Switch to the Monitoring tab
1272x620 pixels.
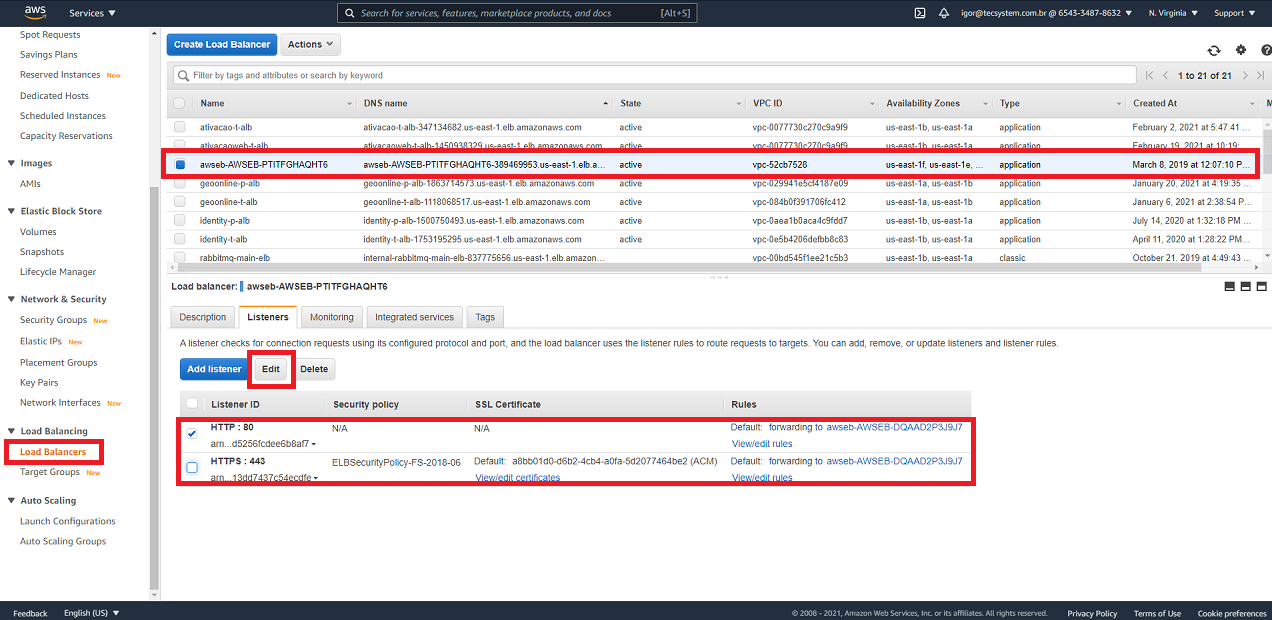(331, 317)
